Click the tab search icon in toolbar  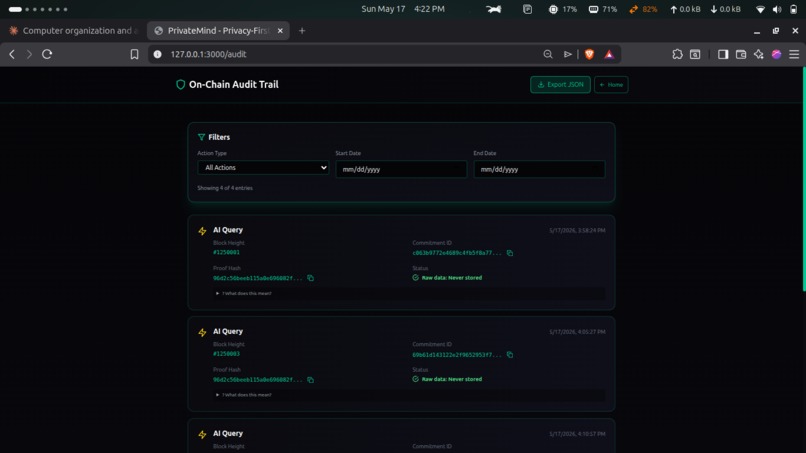(695, 54)
